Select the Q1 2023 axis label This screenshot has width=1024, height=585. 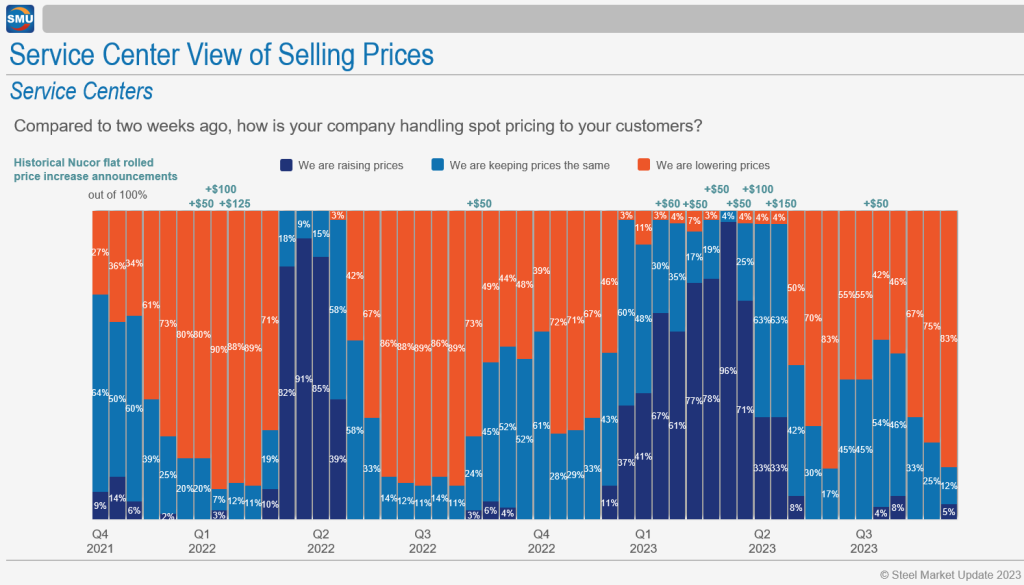pyautogui.click(x=643, y=541)
